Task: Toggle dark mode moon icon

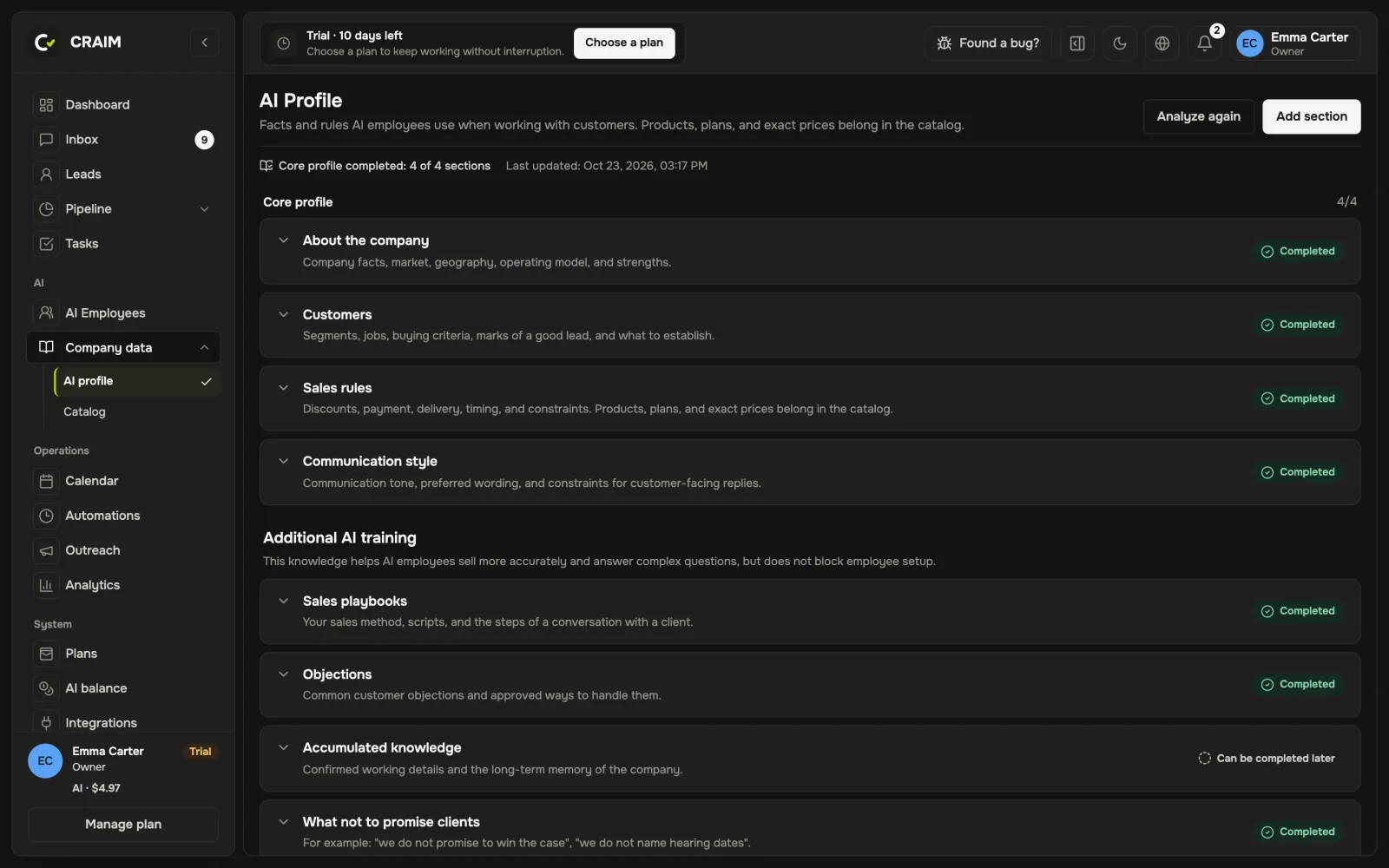Action: (1120, 43)
